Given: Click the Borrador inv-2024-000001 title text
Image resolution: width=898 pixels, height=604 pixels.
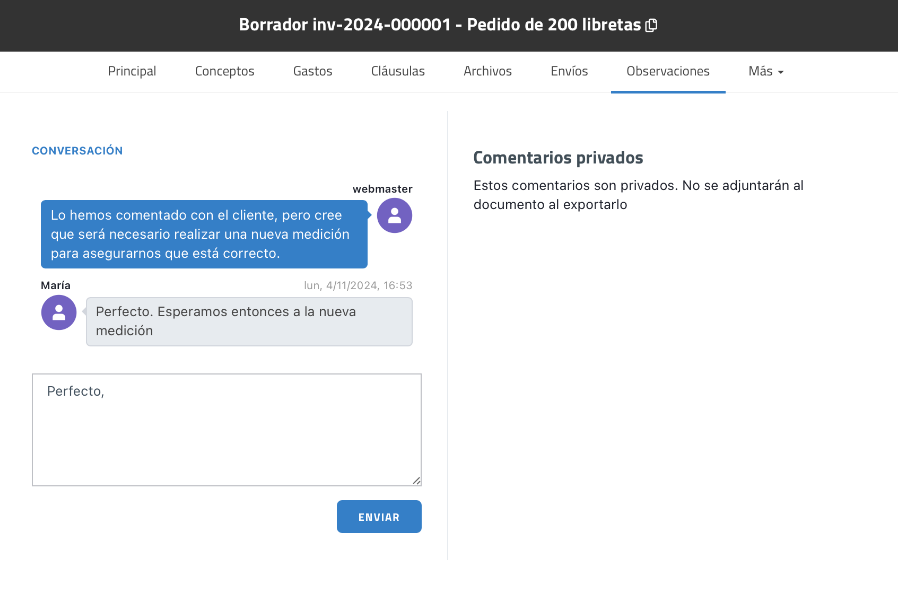Looking at the screenshot, I should tap(440, 25).
